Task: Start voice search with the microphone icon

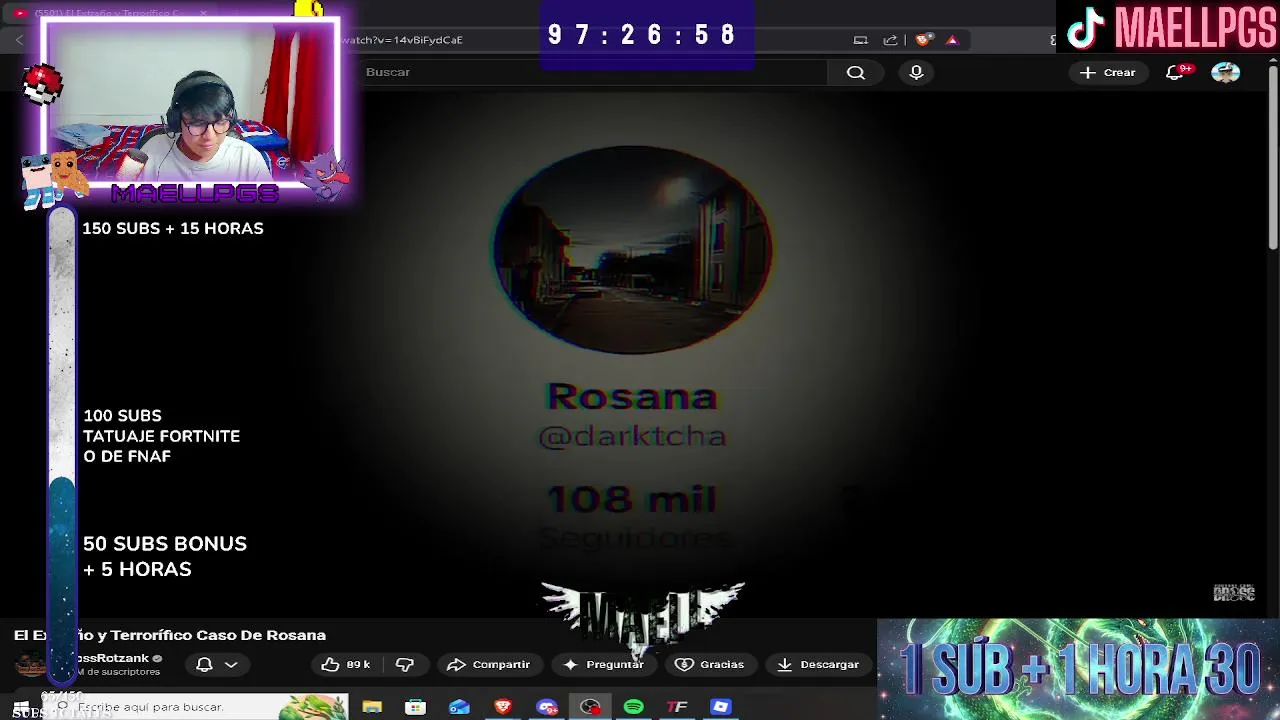Action: click(916, 72)
